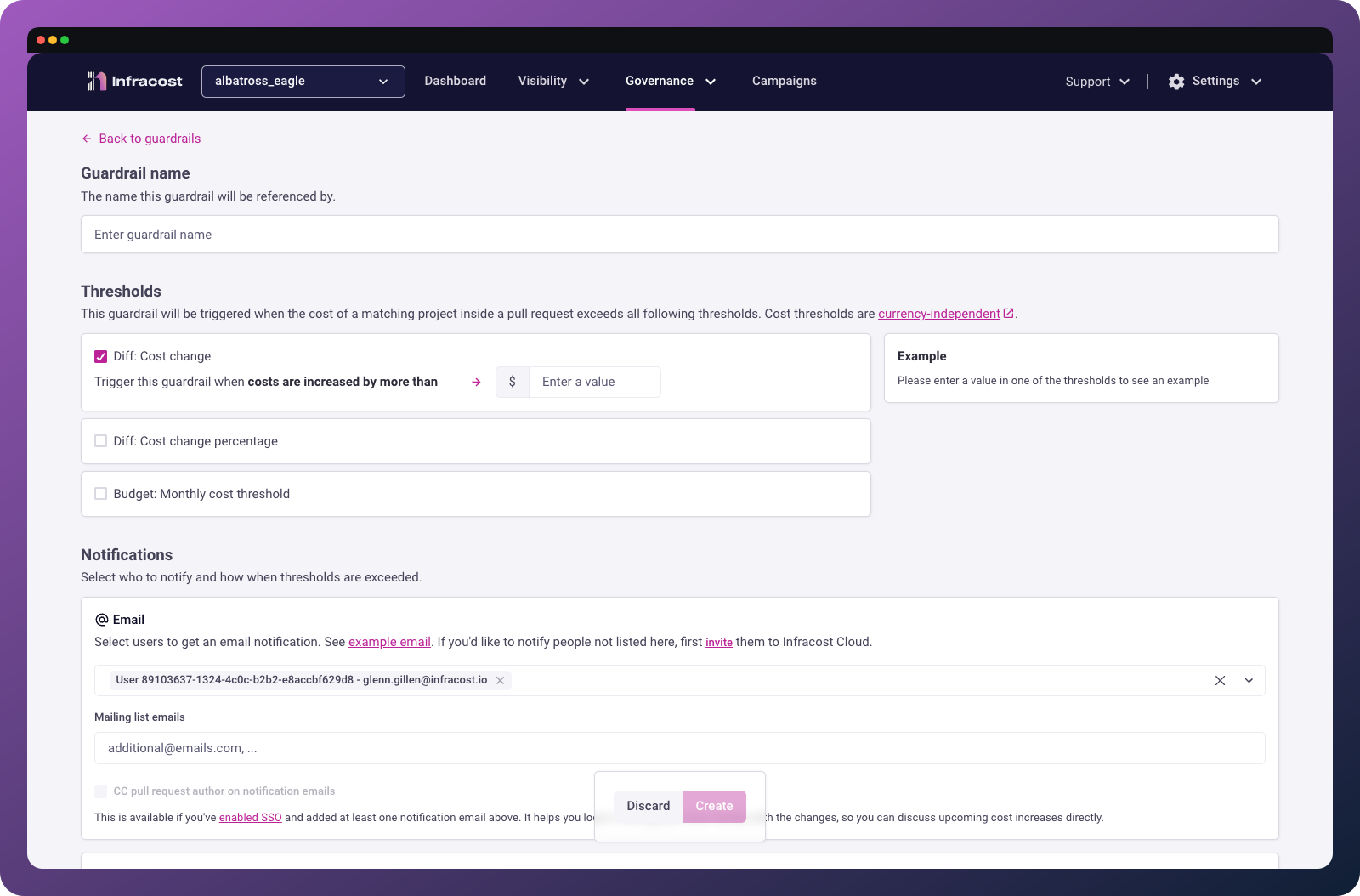Enable Budget: Monthly cost threshold
Viewport: 1360px width, 896px height.
click(100, 493)
